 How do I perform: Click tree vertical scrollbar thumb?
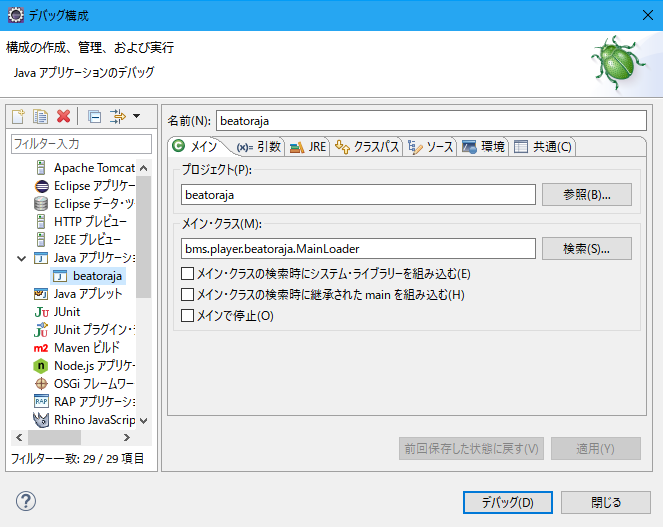pyautogui.click(x=144, y=237)
